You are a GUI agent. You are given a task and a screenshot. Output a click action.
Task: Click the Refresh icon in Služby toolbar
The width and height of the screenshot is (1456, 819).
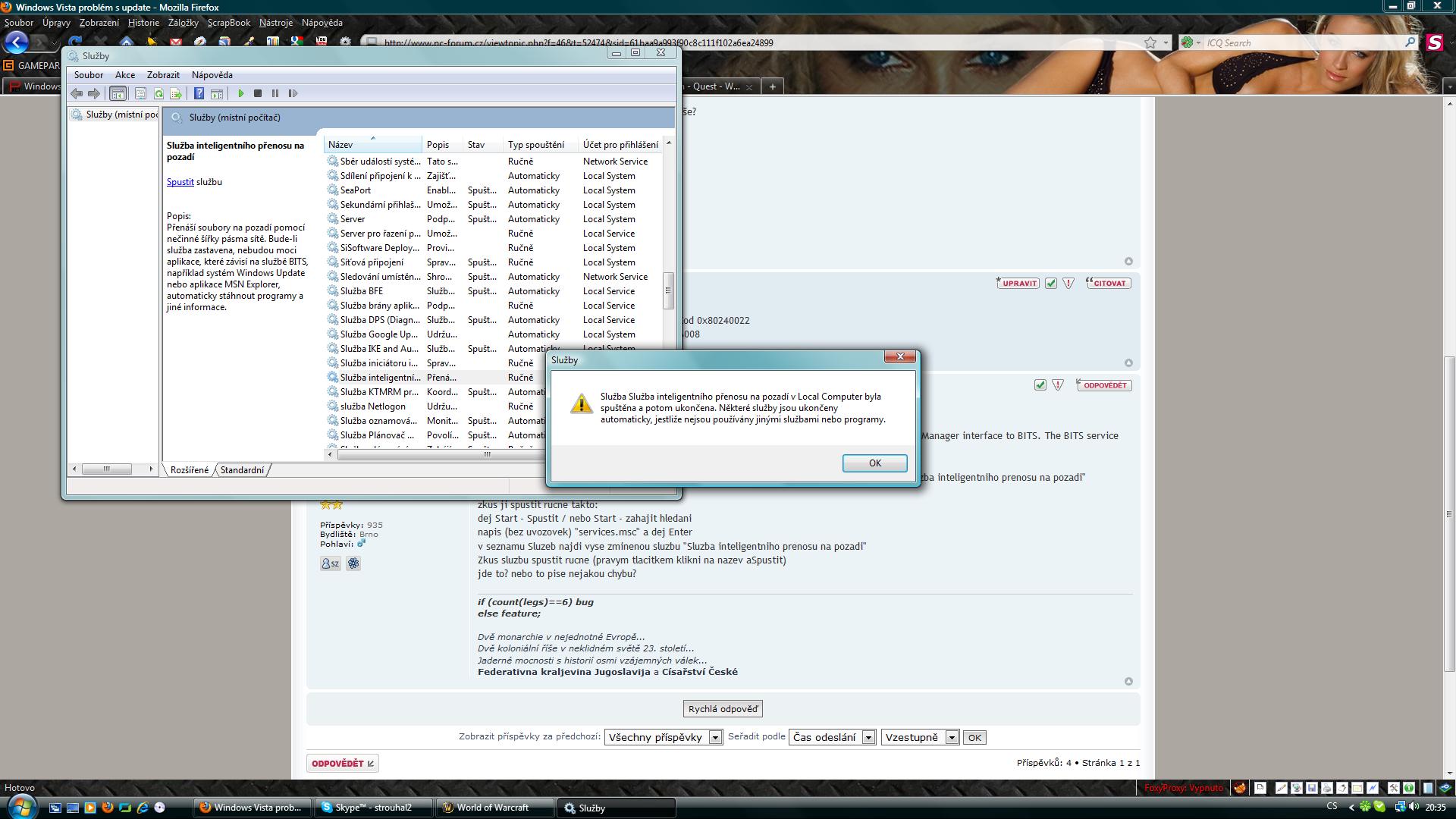(x=158, y=93)
